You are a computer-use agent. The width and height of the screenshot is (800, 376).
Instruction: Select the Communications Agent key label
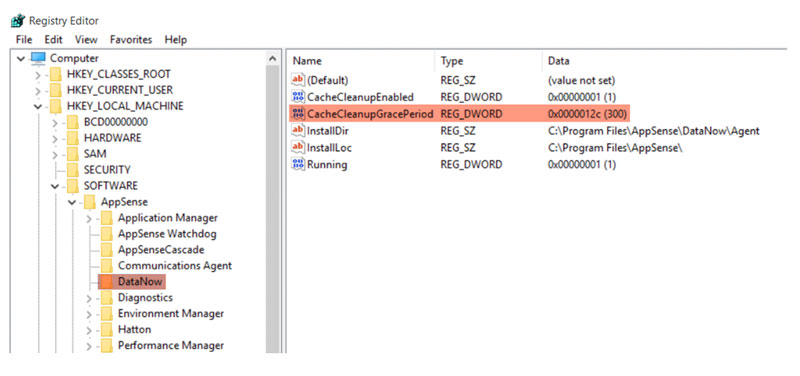pos(175,266)
